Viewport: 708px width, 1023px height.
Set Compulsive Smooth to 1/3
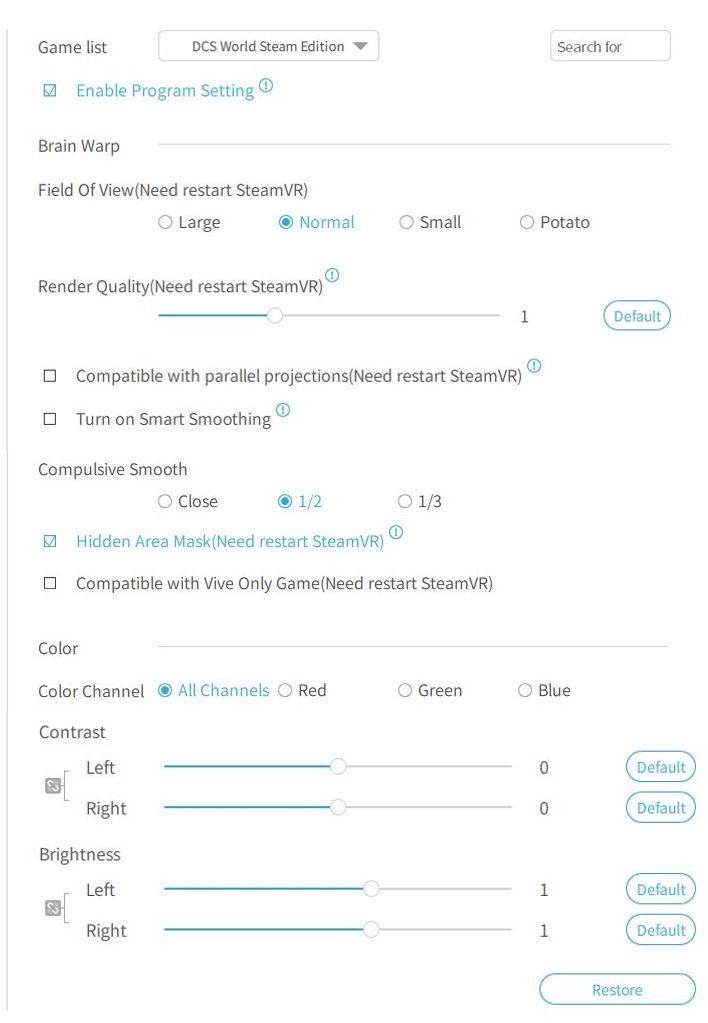pyautogui.click(x=405, y=501)
